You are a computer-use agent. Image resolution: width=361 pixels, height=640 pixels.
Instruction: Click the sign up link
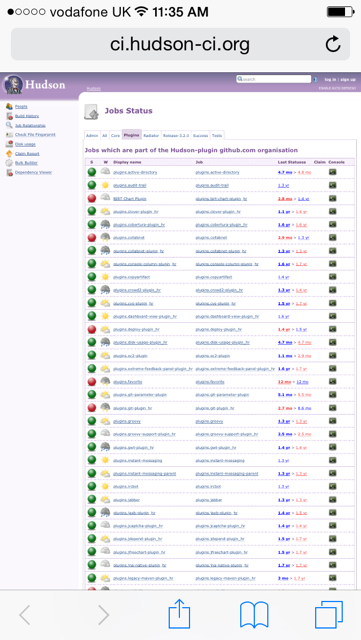pos(348,80)
